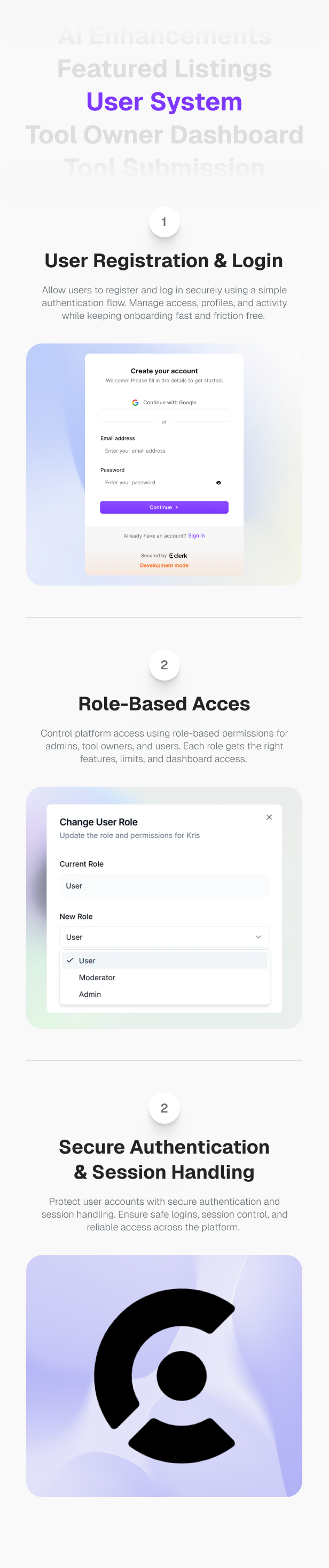The image size is (329, 1568).
Task: Click the Role-Based Access step badge
Action: click(x=164, y=665)
